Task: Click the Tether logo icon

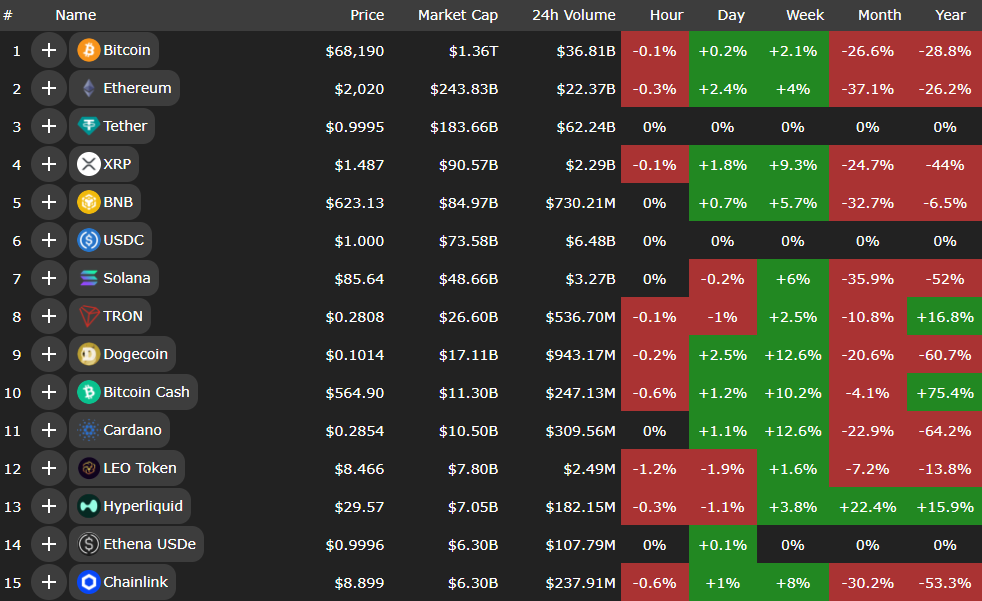Action: tap(88, 126)
